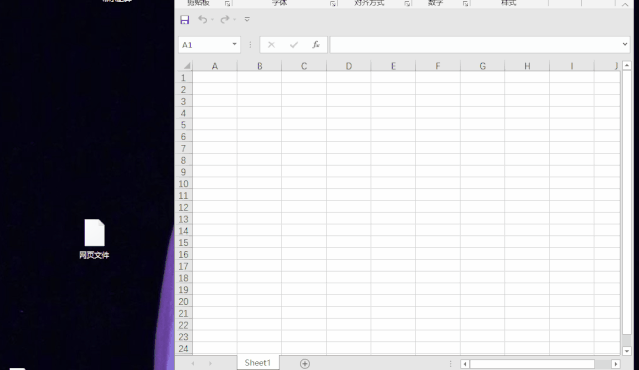This screenshot has width=639, height=370.
Task: Select row 10 header
Action: coord(183,184)
